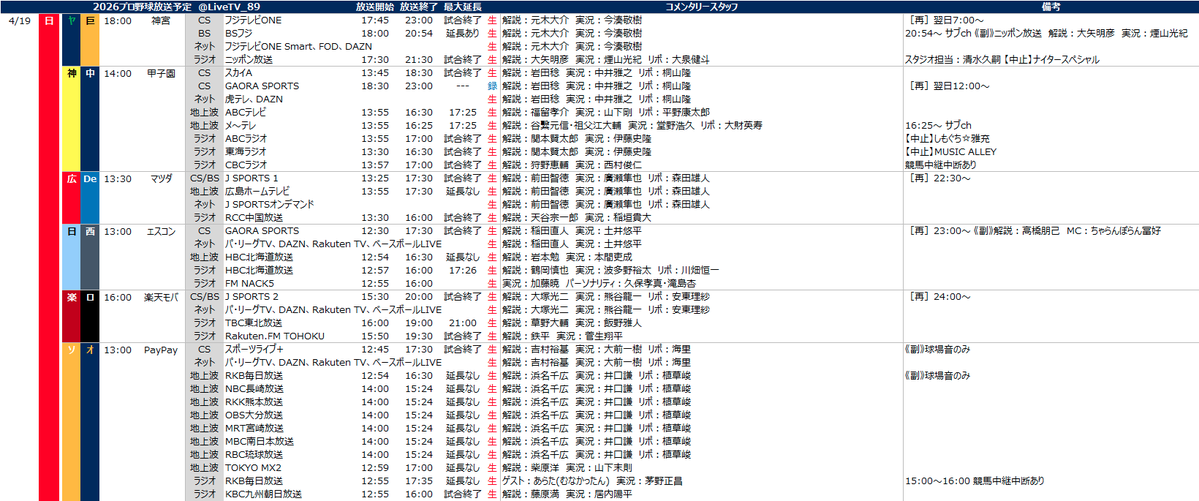
Task: Click the note [再] 22:30~
Action: [940, 178]
